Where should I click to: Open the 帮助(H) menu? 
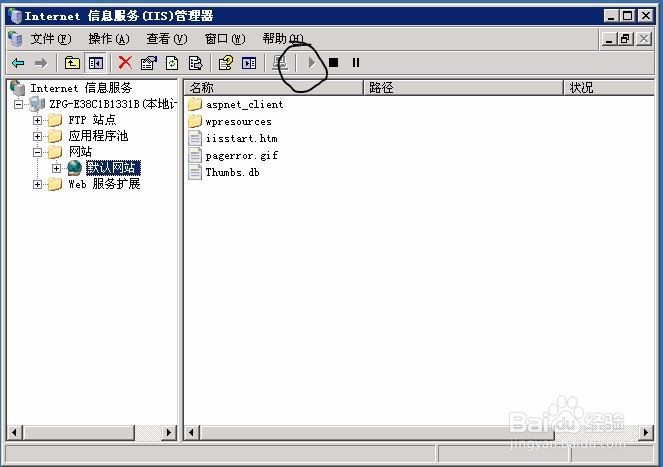tap(283, 39)
